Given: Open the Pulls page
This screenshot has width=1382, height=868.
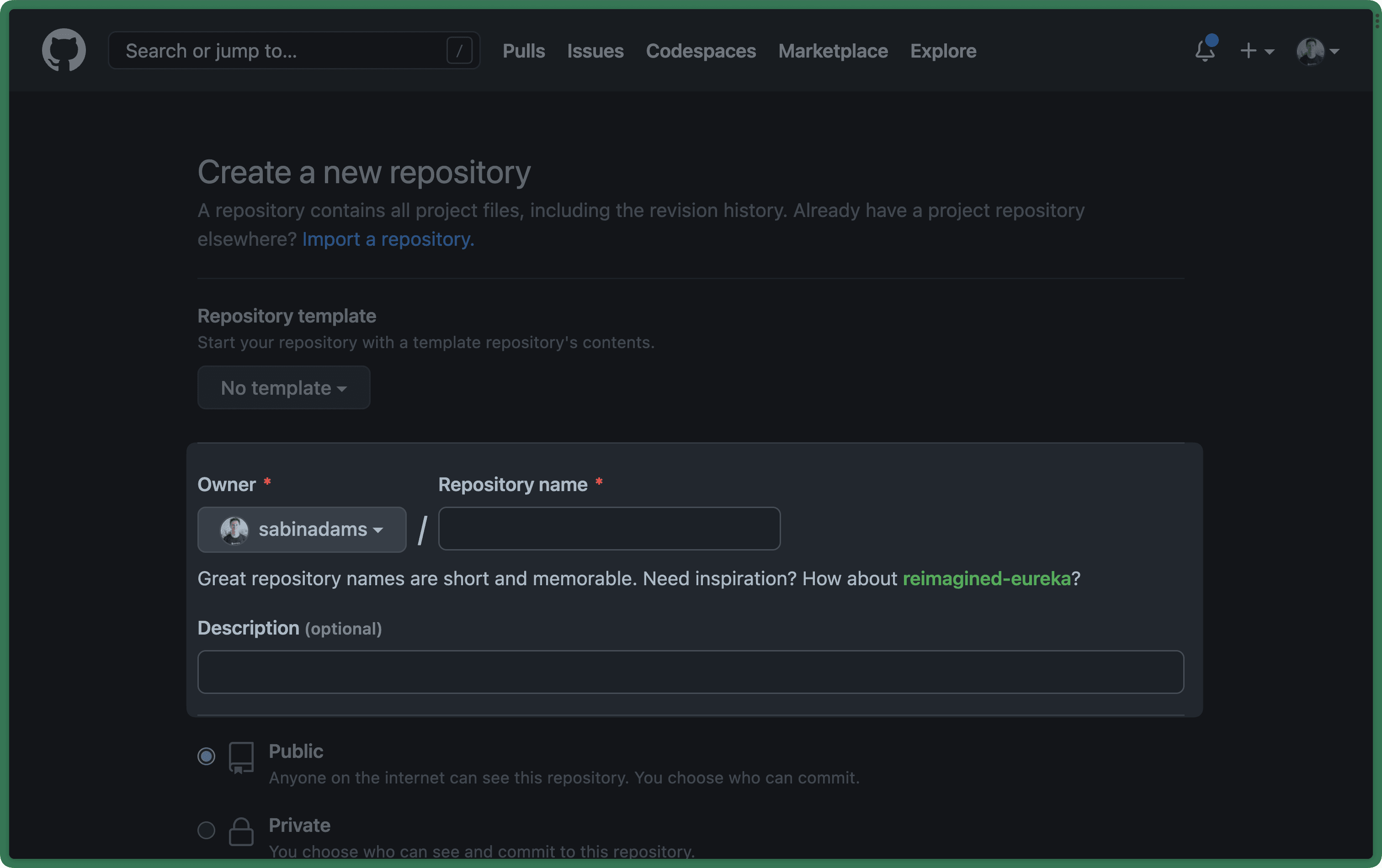Looking at the screenshot, I should [523, 51].
